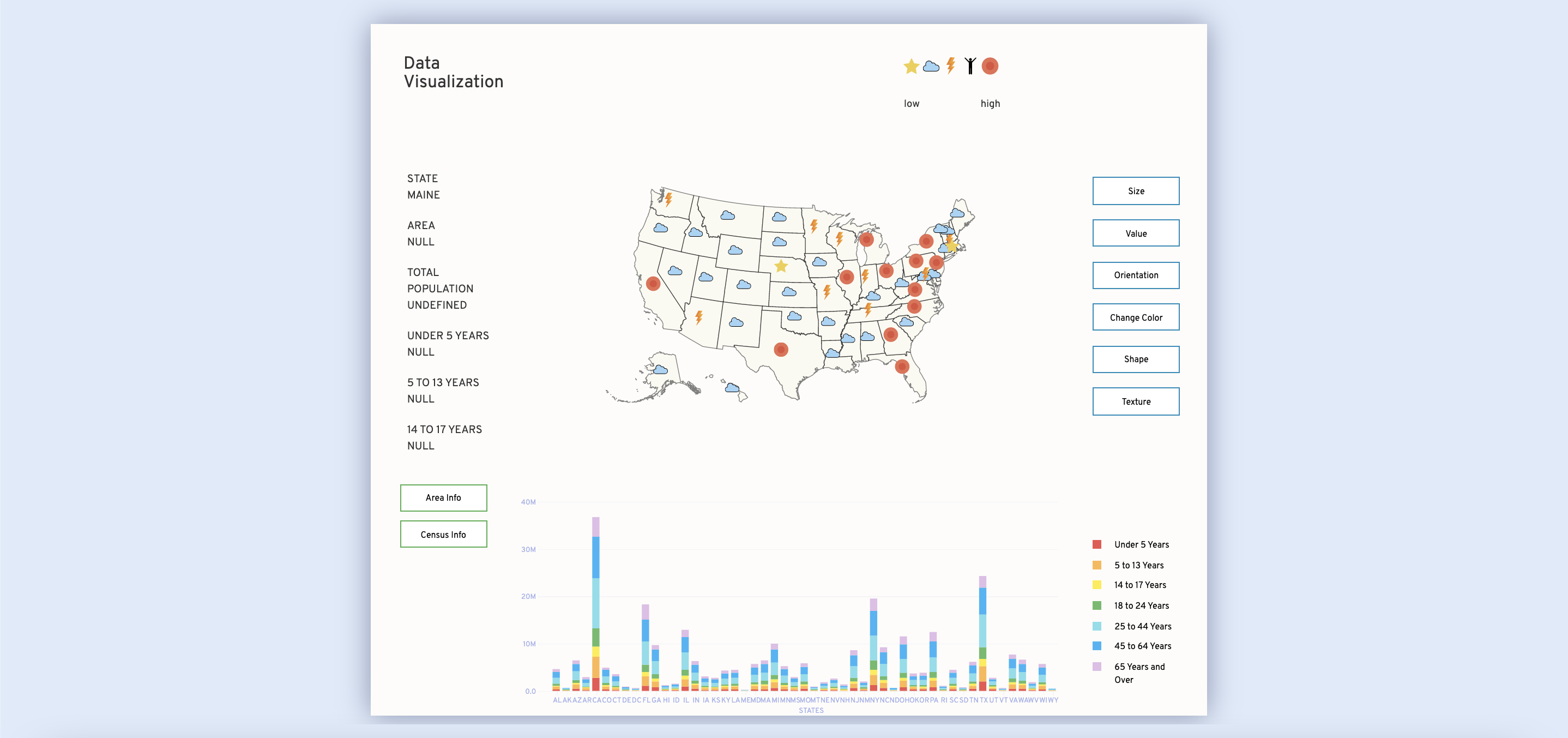1568x738 pixels.
Task: Click the tall CA bar in chart
Action: point(595,604)
